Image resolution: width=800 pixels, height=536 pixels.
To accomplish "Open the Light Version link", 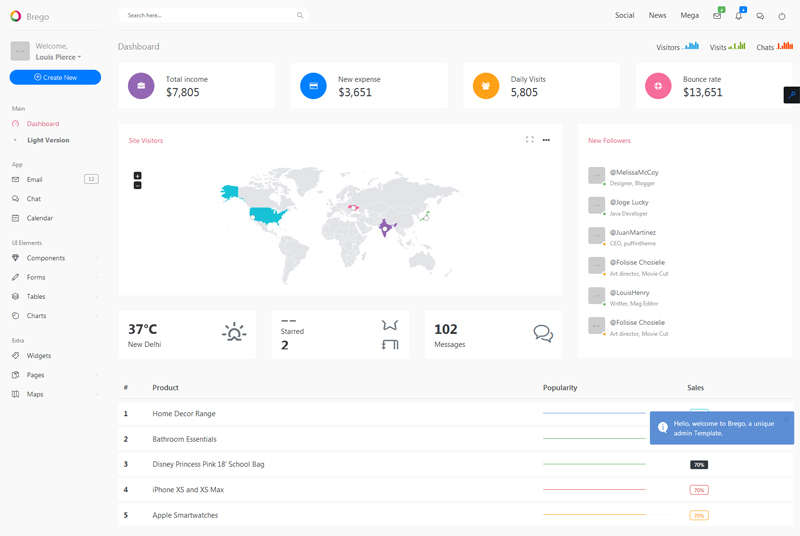I will 48,140.
